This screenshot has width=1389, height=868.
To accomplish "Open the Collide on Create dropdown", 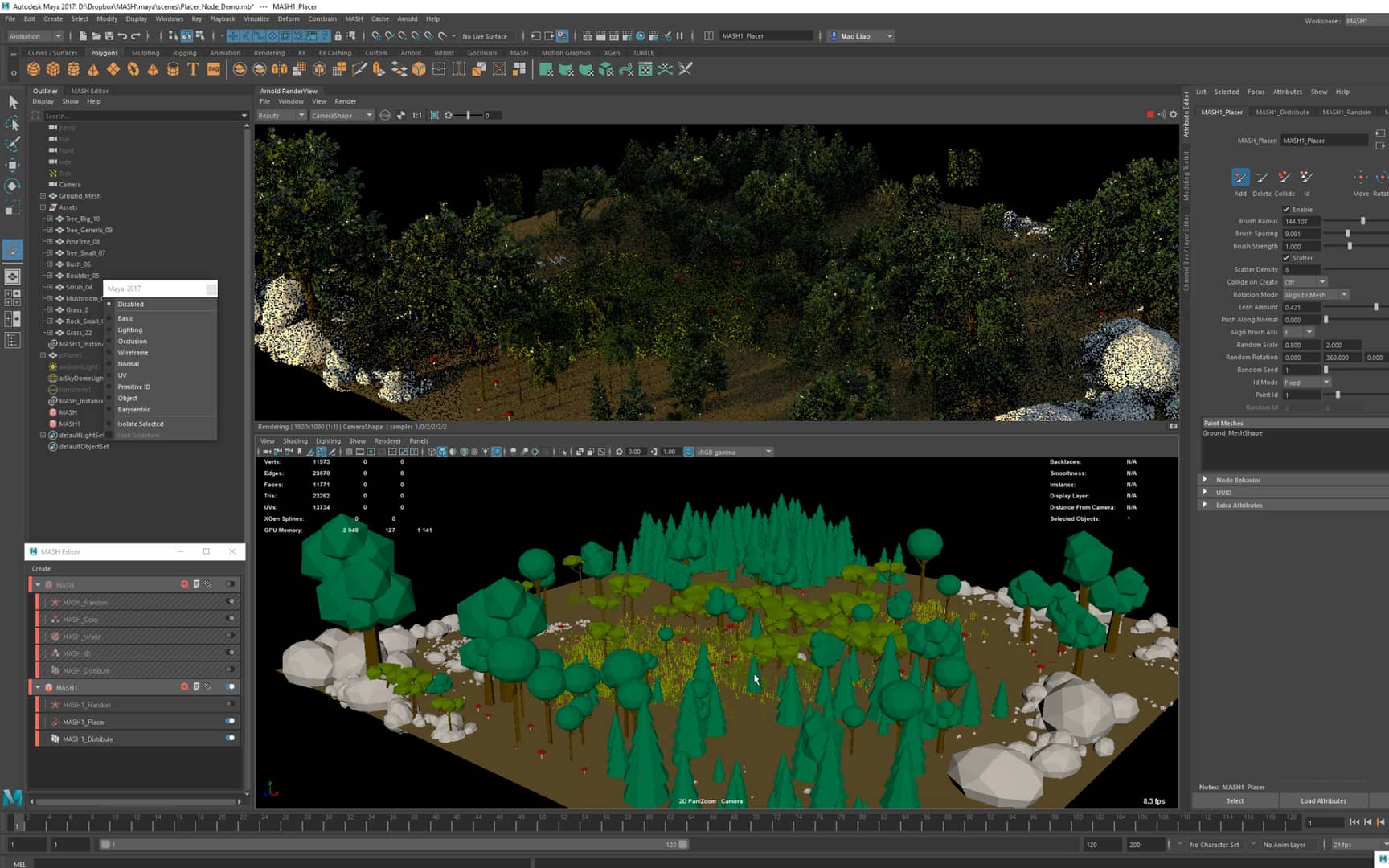I will pyautogui.click(x=1304, y=282).
